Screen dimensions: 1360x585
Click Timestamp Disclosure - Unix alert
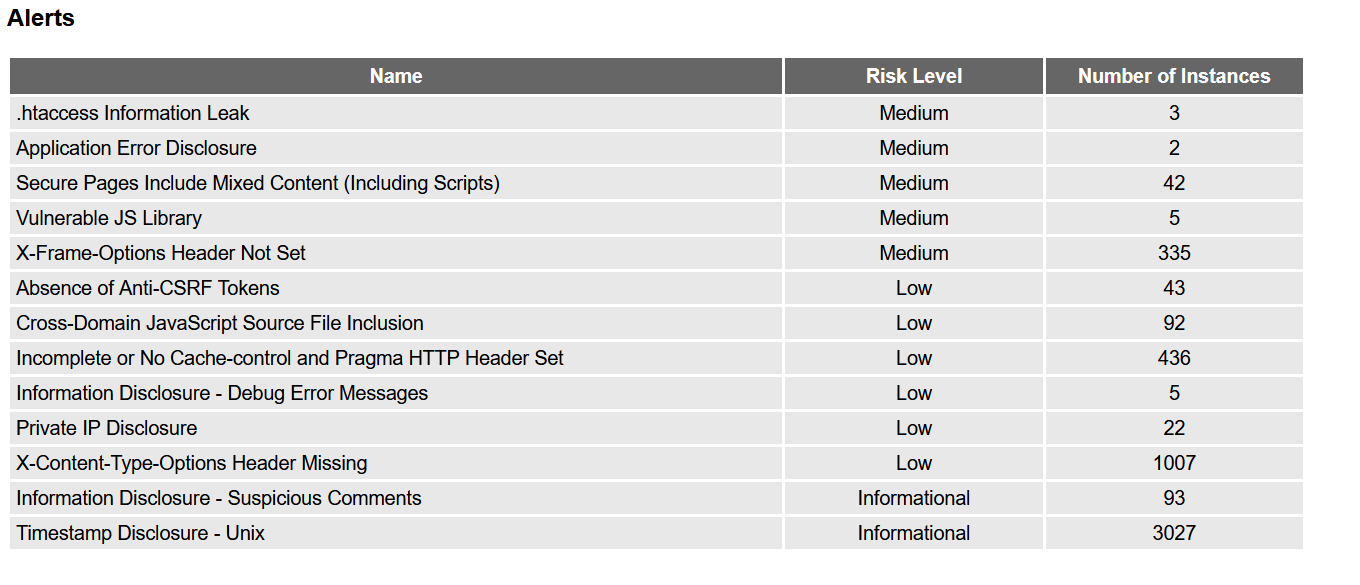tap(141, 533)
